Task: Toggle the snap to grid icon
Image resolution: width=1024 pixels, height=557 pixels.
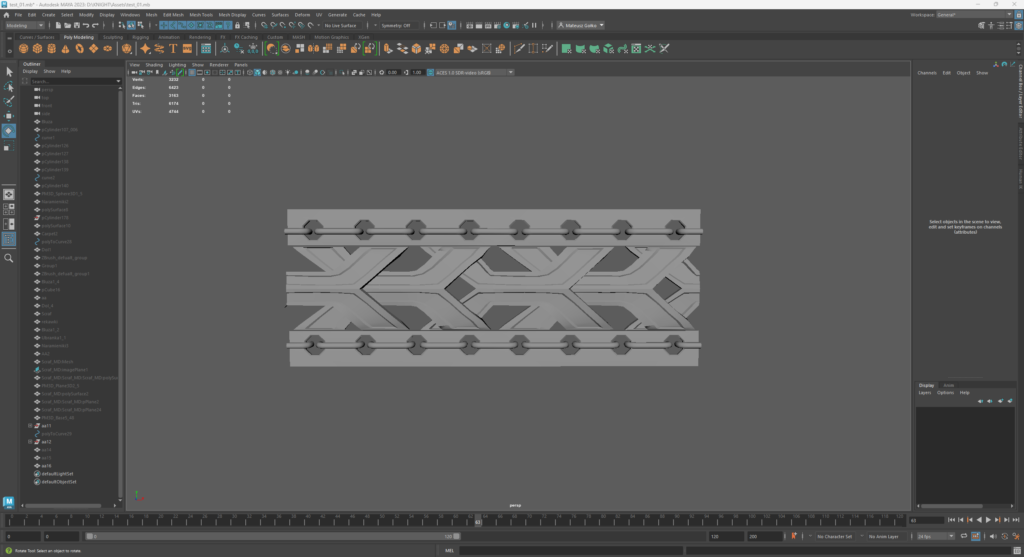Action: (x=264, y=25)
